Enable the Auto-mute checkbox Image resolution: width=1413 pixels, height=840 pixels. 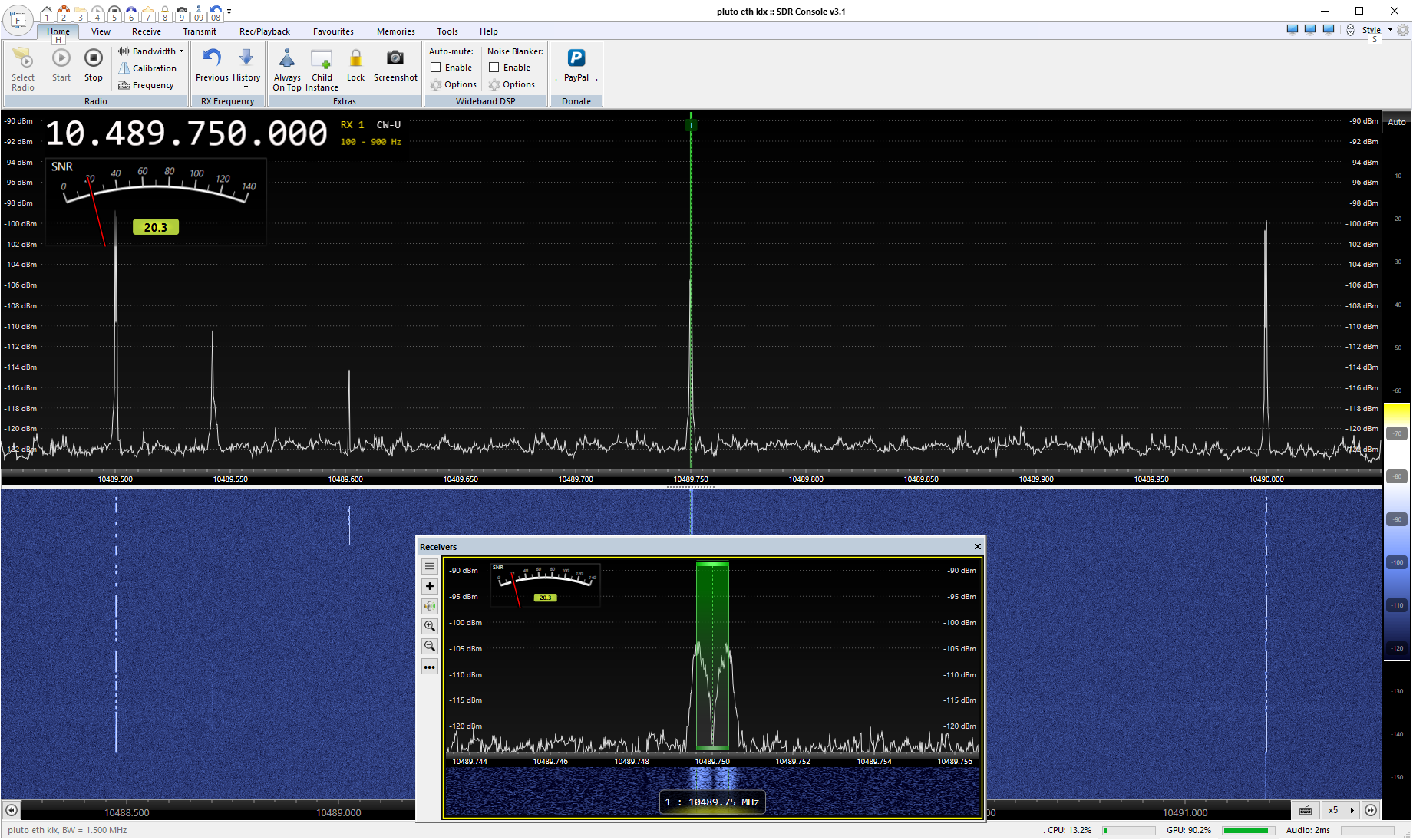click(436, 68)
